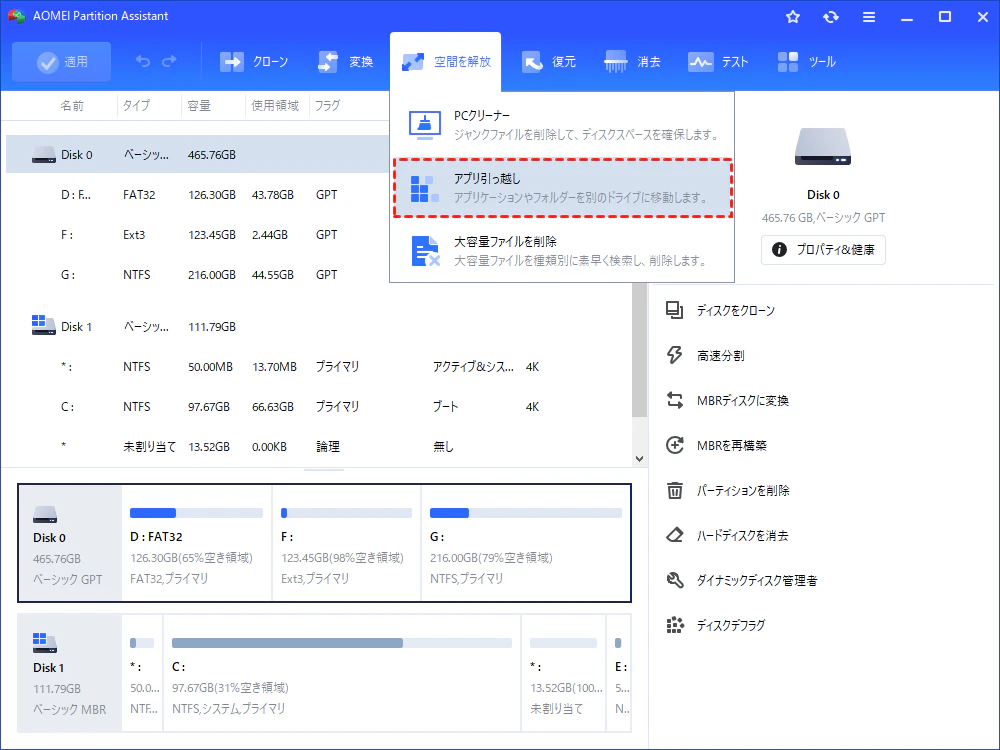Image resolution: width=1000 pixels, height=750 pixels.
Task: Click the 適用 apply button
Action: (x=61, y=62)
